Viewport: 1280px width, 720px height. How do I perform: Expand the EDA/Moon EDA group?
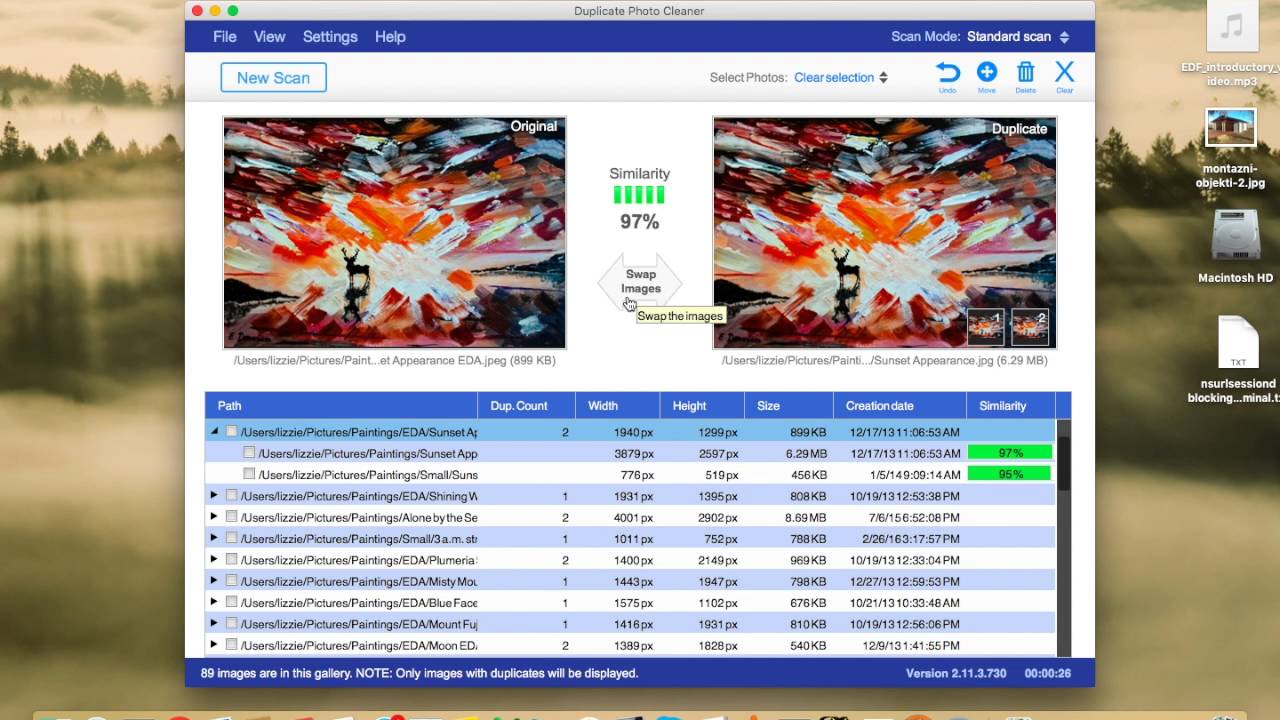[213, 644]
